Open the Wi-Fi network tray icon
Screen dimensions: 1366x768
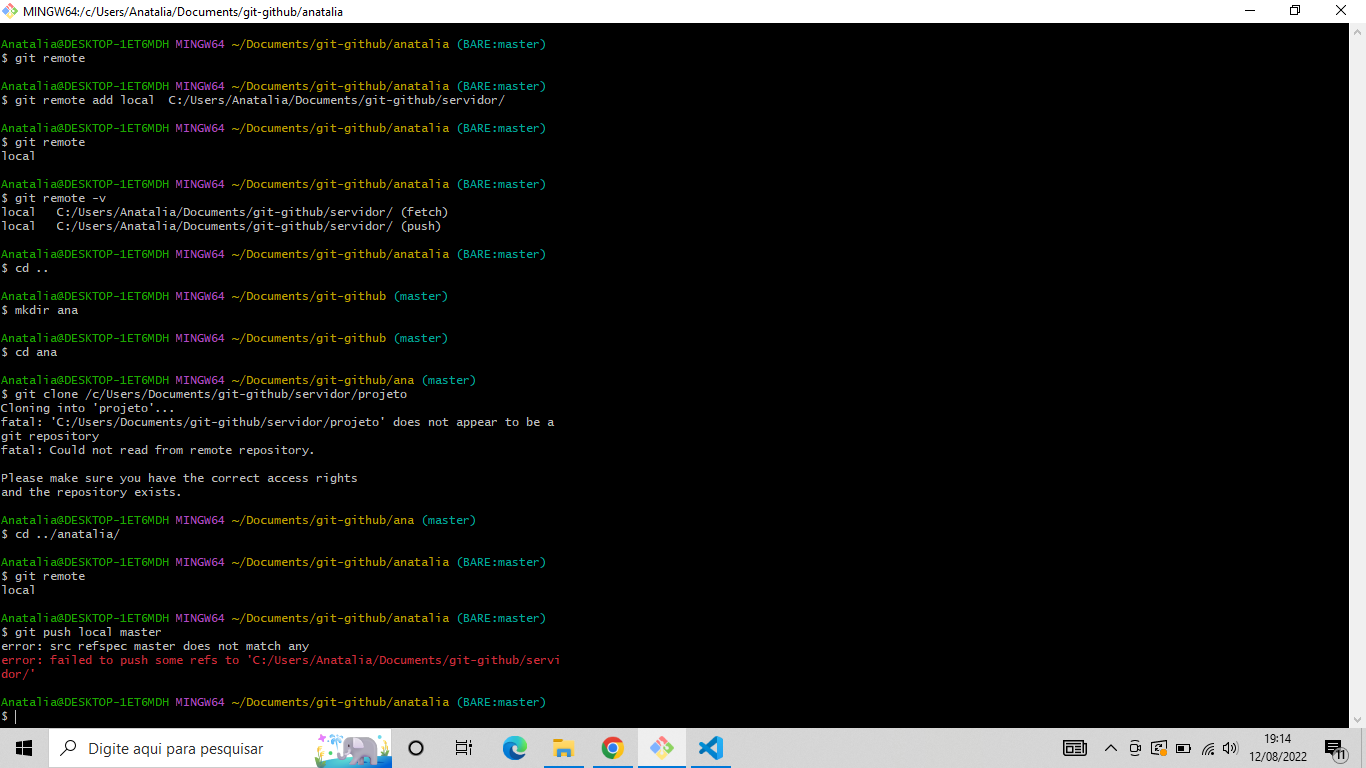click(x=1208, y=748)
